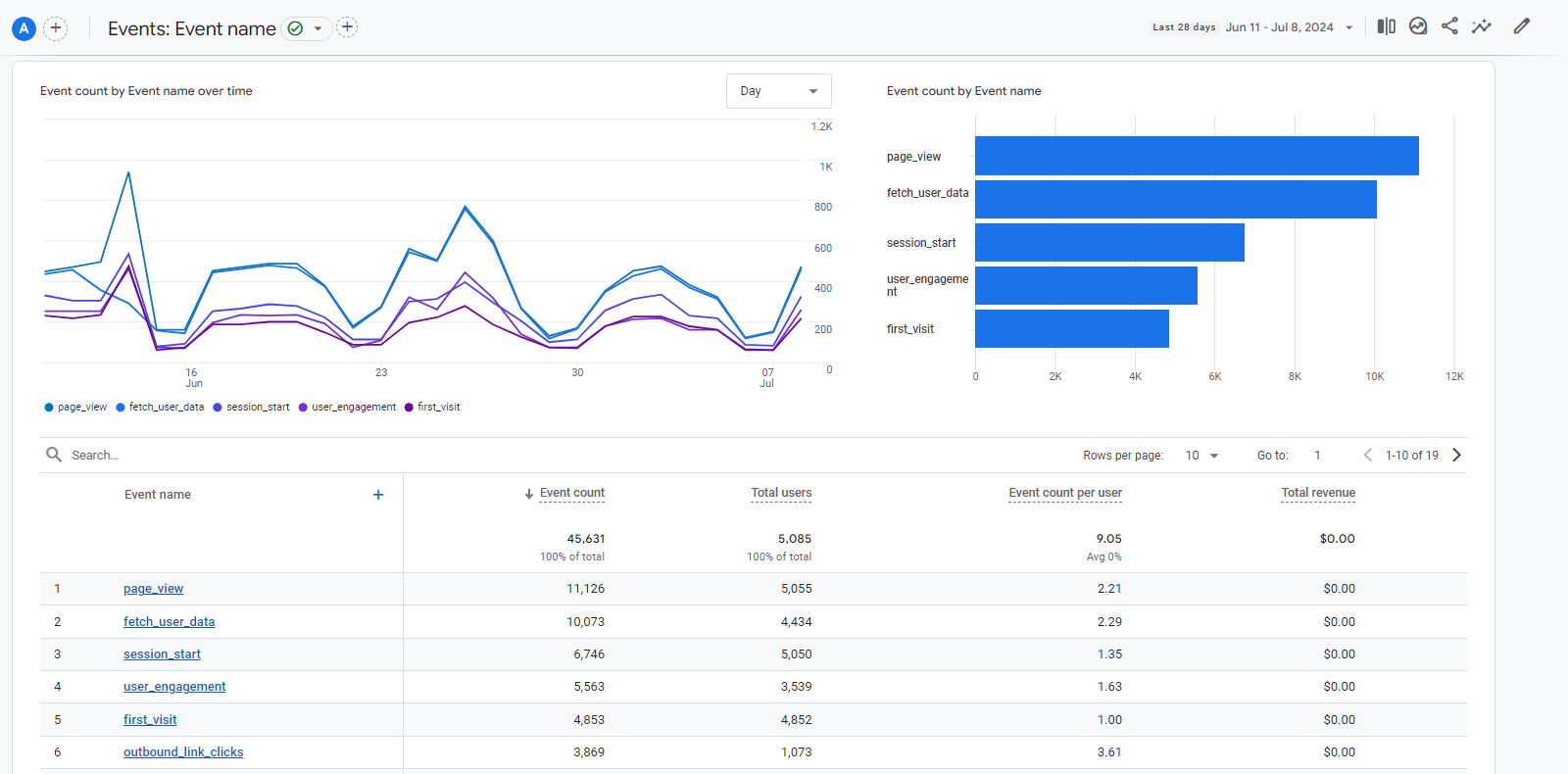Sort by Total users column header

[x=780, y=493]
